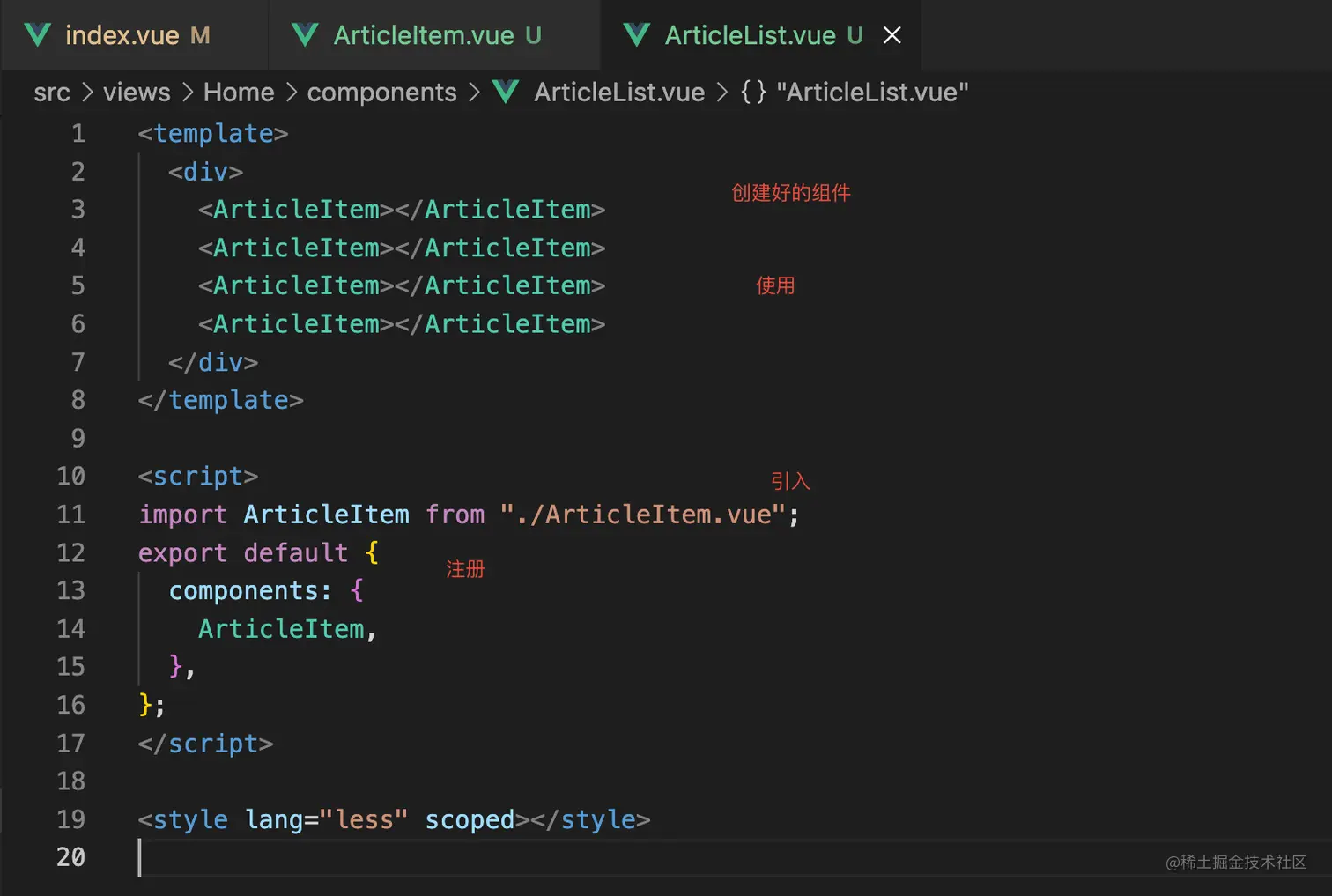The width and height of the screenshot is (1332, 896).
Task: Expand the chevron after src breadcrumb
Action: coord(87,93)
